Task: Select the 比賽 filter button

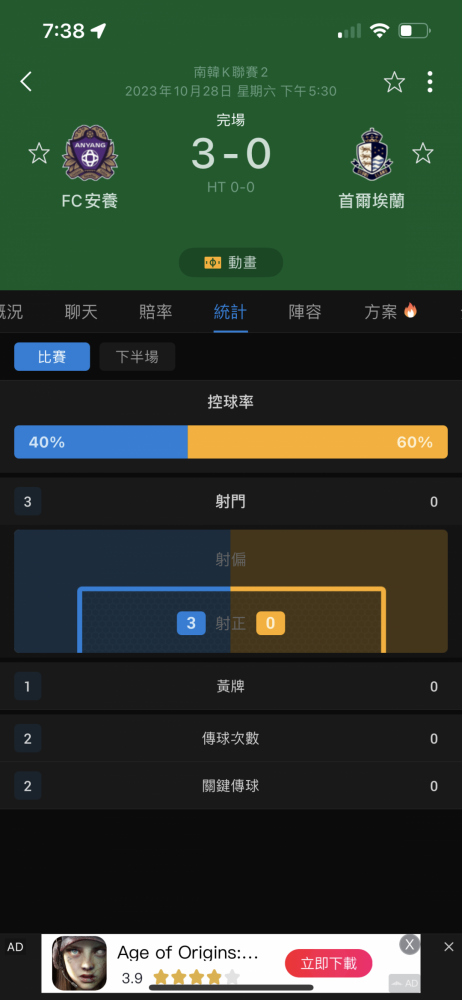Action: coord(52,357)
